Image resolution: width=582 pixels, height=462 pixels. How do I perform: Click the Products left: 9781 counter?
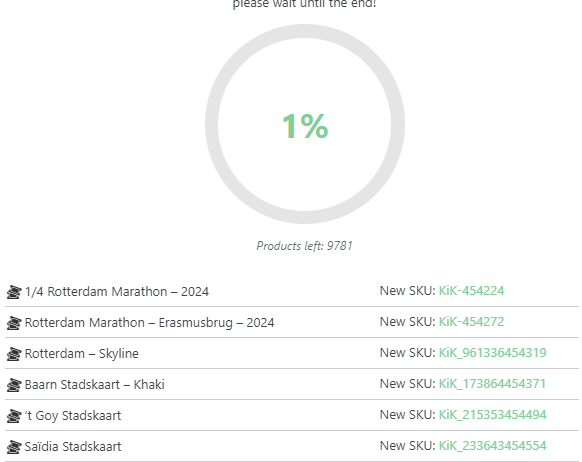click(x=304, y=246)
